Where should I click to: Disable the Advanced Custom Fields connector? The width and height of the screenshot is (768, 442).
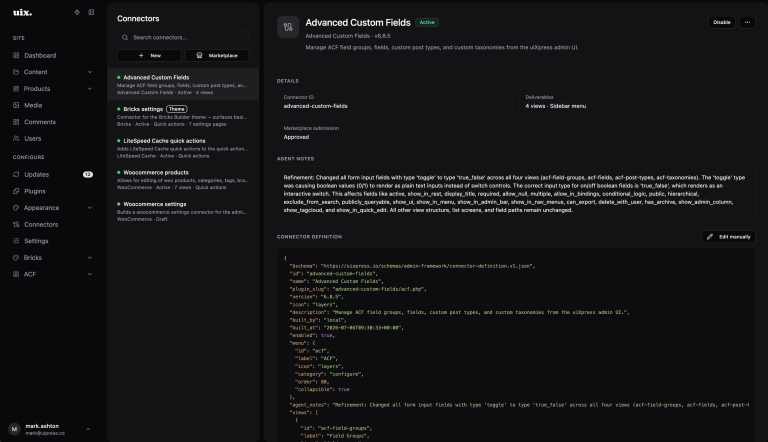[721, 22]
